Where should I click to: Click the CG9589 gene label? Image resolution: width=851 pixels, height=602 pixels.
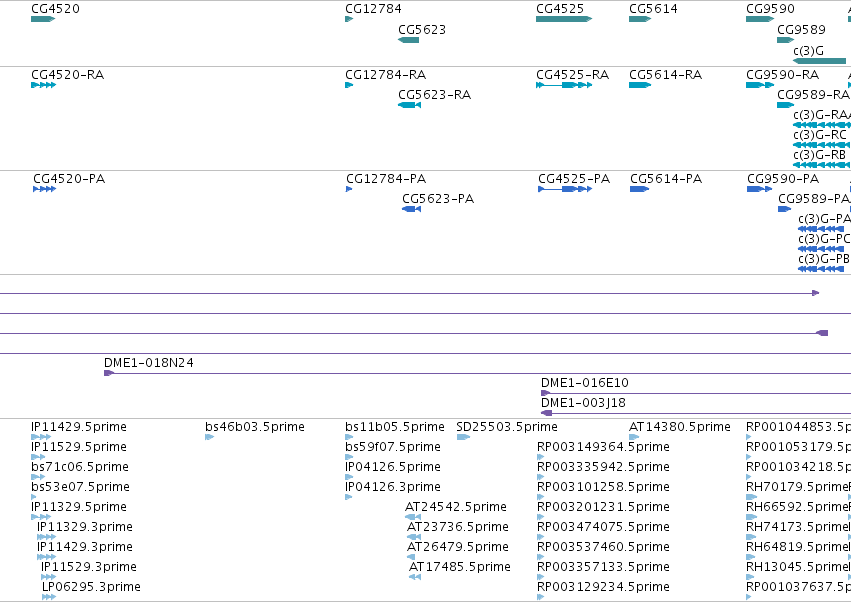point(801,29)
